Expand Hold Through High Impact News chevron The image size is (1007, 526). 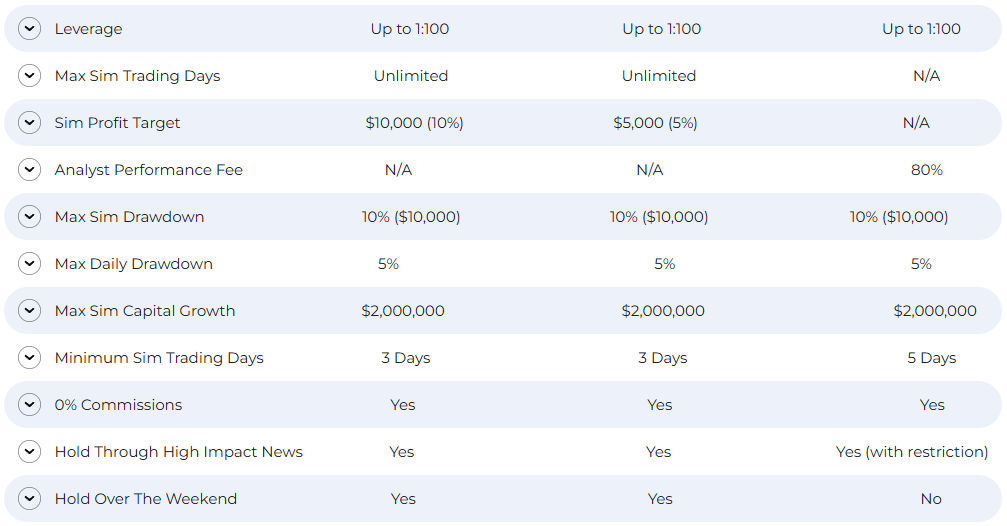coord(30,451)
